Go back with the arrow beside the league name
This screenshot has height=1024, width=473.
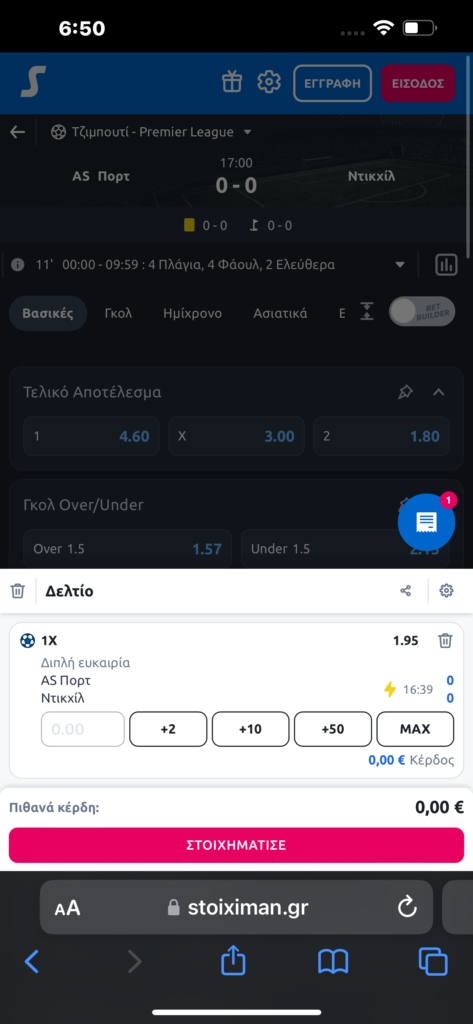coord(18,132)
